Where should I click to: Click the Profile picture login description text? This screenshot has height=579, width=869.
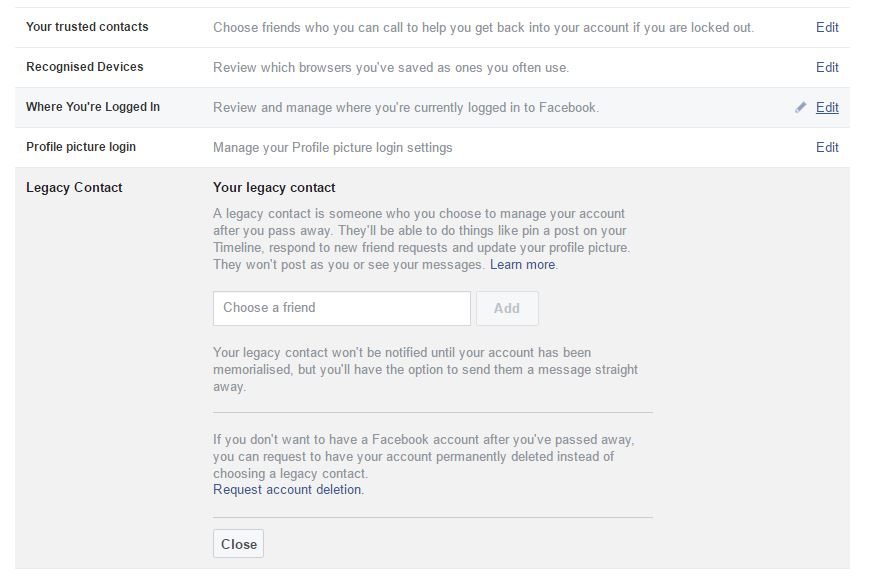[333, 147]
